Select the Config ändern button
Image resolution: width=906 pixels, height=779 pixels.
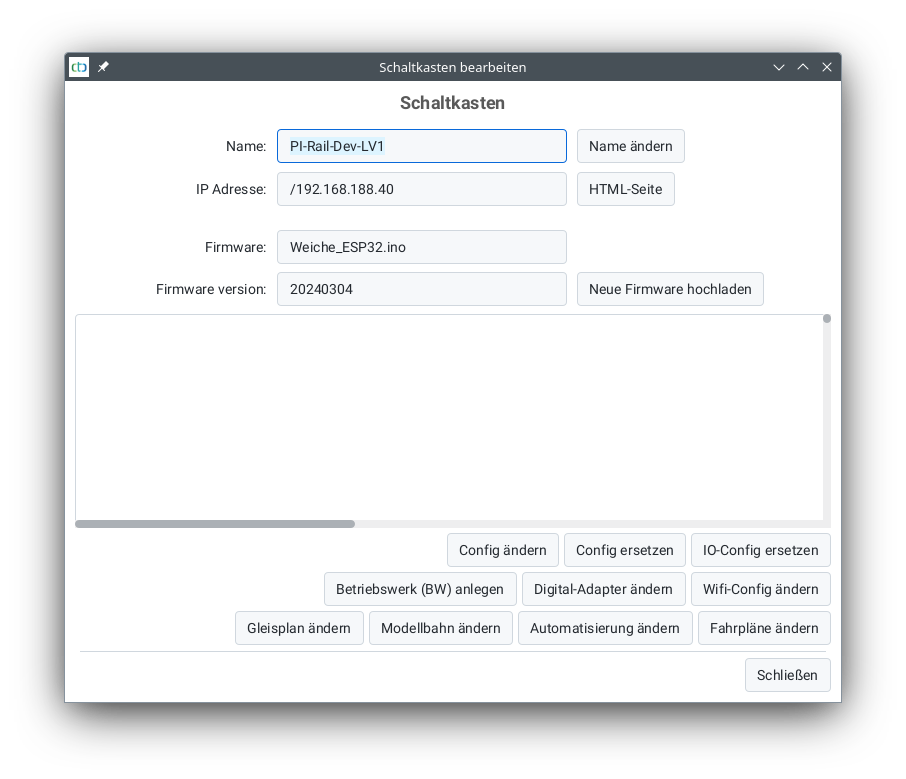502,550
